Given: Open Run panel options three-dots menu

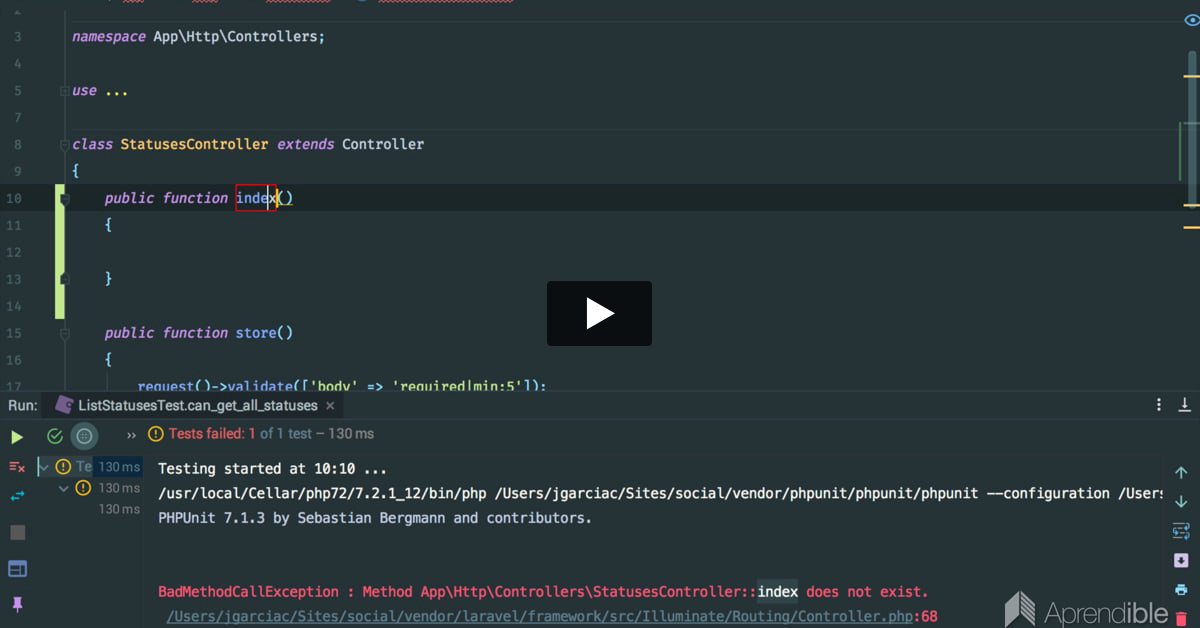Looking at the screenshot, I should tap(1159, 405).
